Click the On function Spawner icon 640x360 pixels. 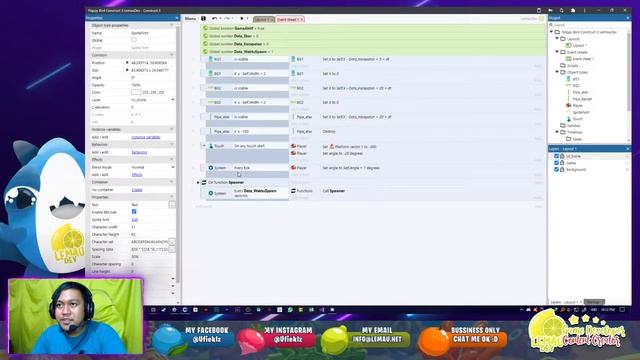click(204, 182)
